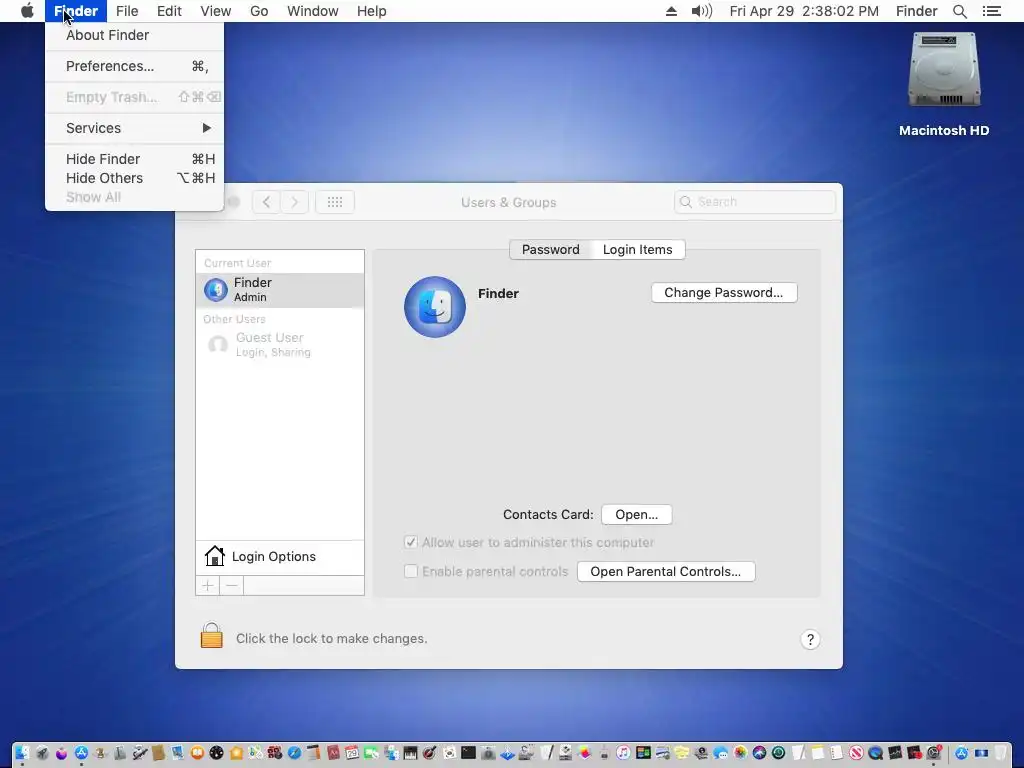Expand the Services submenu arrow
The width and height of the screenshot is (1024, 768).
[206, 128]
